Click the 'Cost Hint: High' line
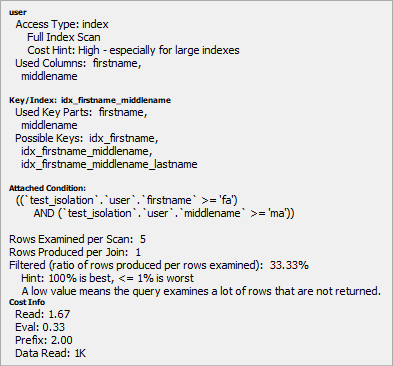 coord(133,50)
